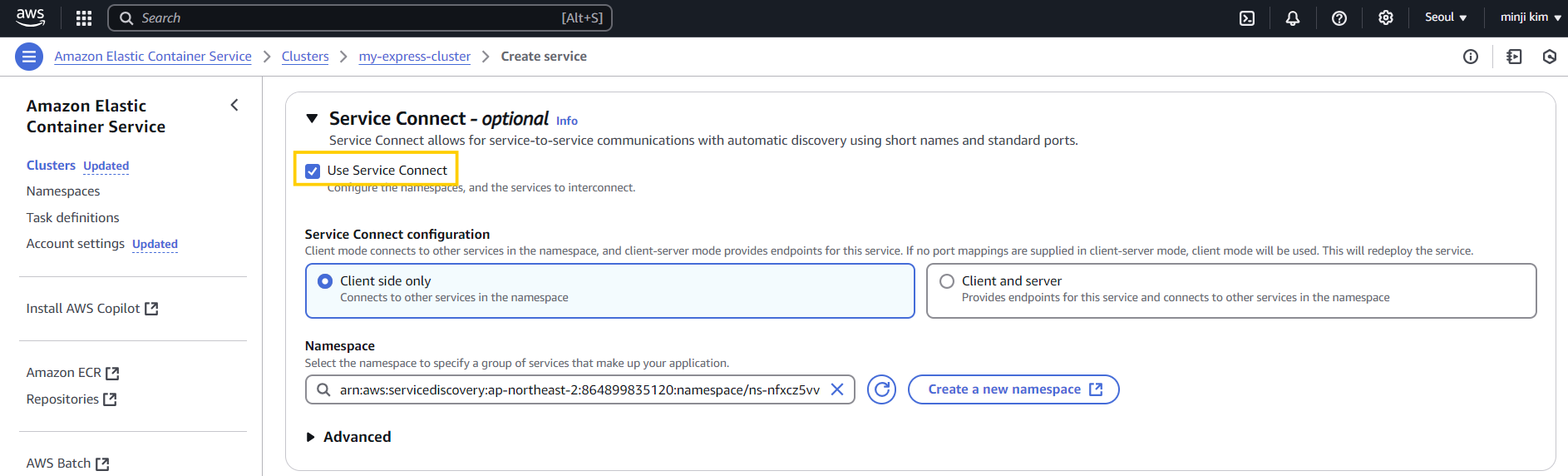
Task: Go to Namespaces in sidebar
Action: pyautogui.click(x=63, y=191)
